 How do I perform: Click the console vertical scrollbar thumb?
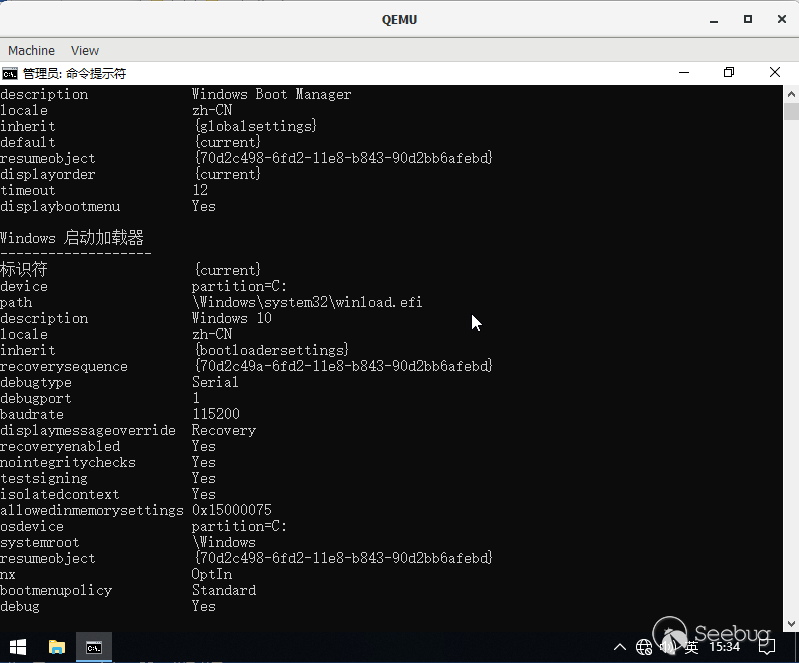click(x=791, y=111)
